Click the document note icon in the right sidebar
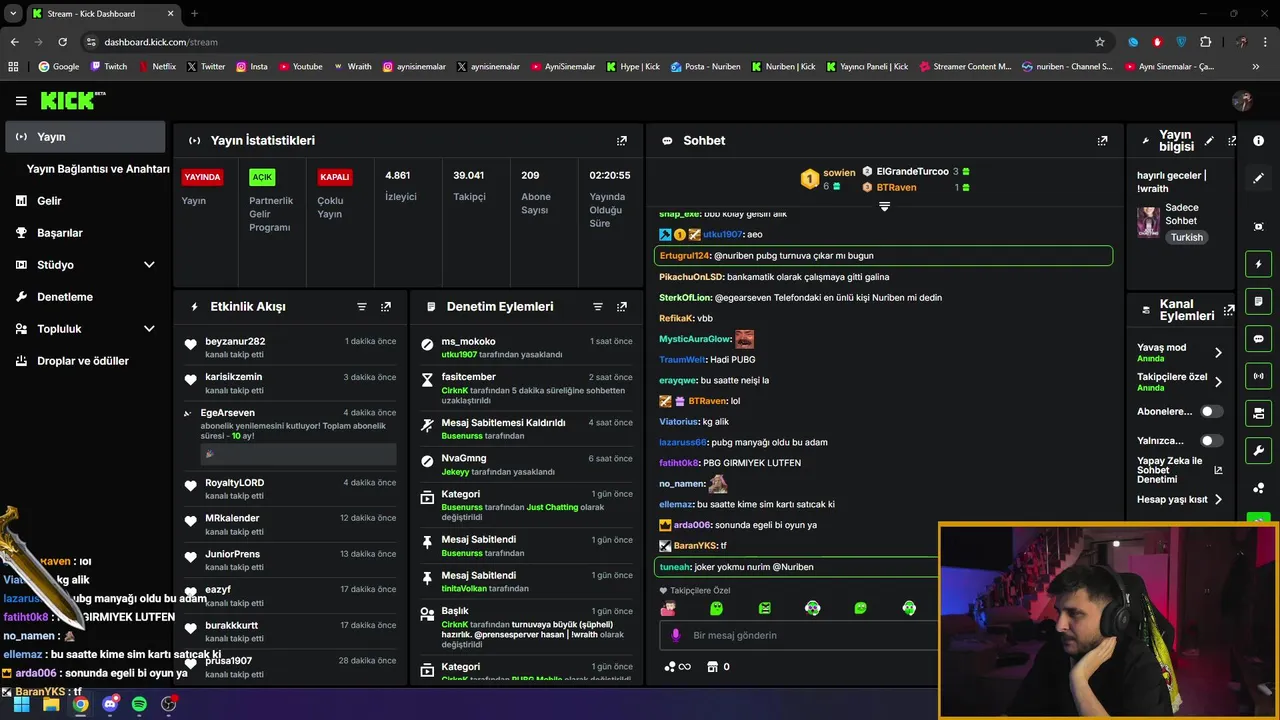 [1259, 301]
